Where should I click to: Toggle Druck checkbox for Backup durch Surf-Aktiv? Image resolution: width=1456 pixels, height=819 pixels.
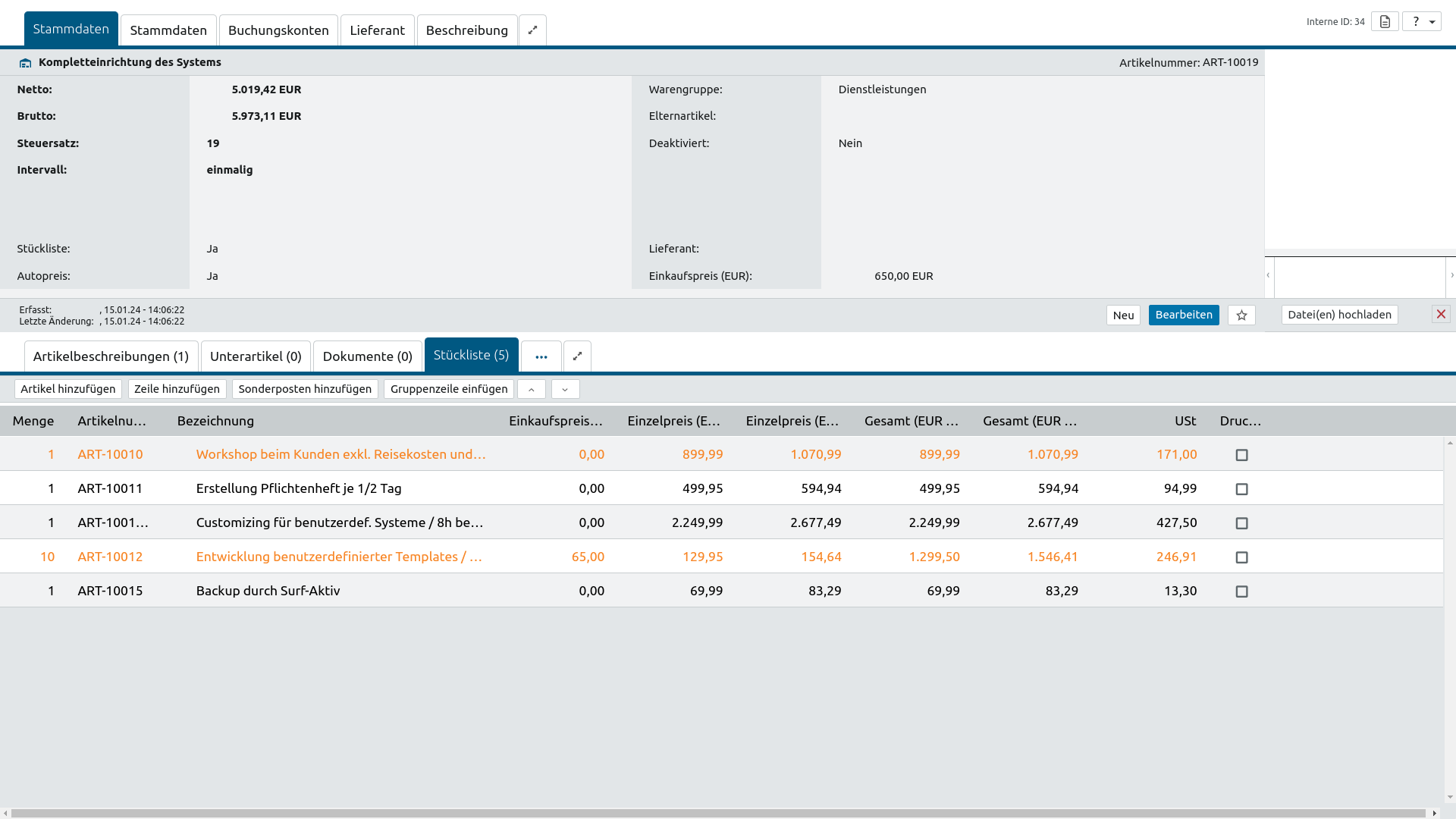click(x=1241, y=591)
